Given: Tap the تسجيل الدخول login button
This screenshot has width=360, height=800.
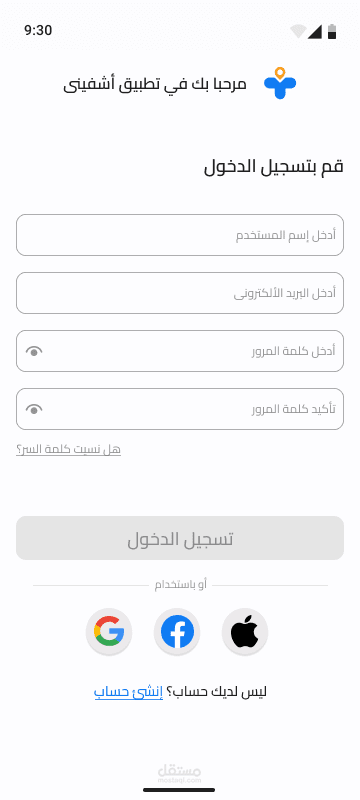Looking at the screenshot, I should [x=180, y=538].
